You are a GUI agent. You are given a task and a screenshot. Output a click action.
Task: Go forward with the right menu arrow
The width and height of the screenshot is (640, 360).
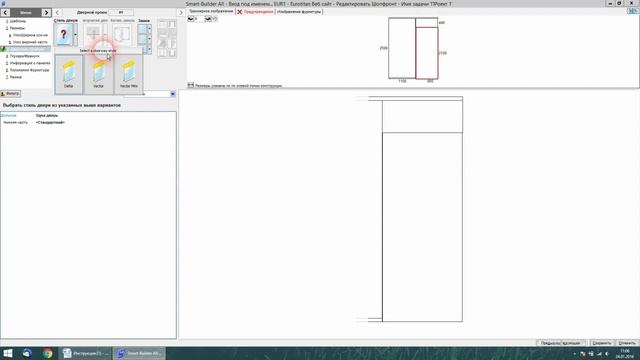coord(46,13)
